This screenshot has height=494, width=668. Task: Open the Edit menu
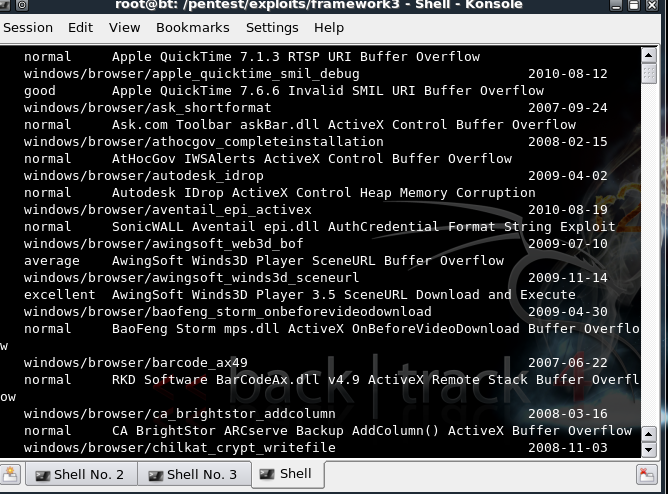point(80,28)
